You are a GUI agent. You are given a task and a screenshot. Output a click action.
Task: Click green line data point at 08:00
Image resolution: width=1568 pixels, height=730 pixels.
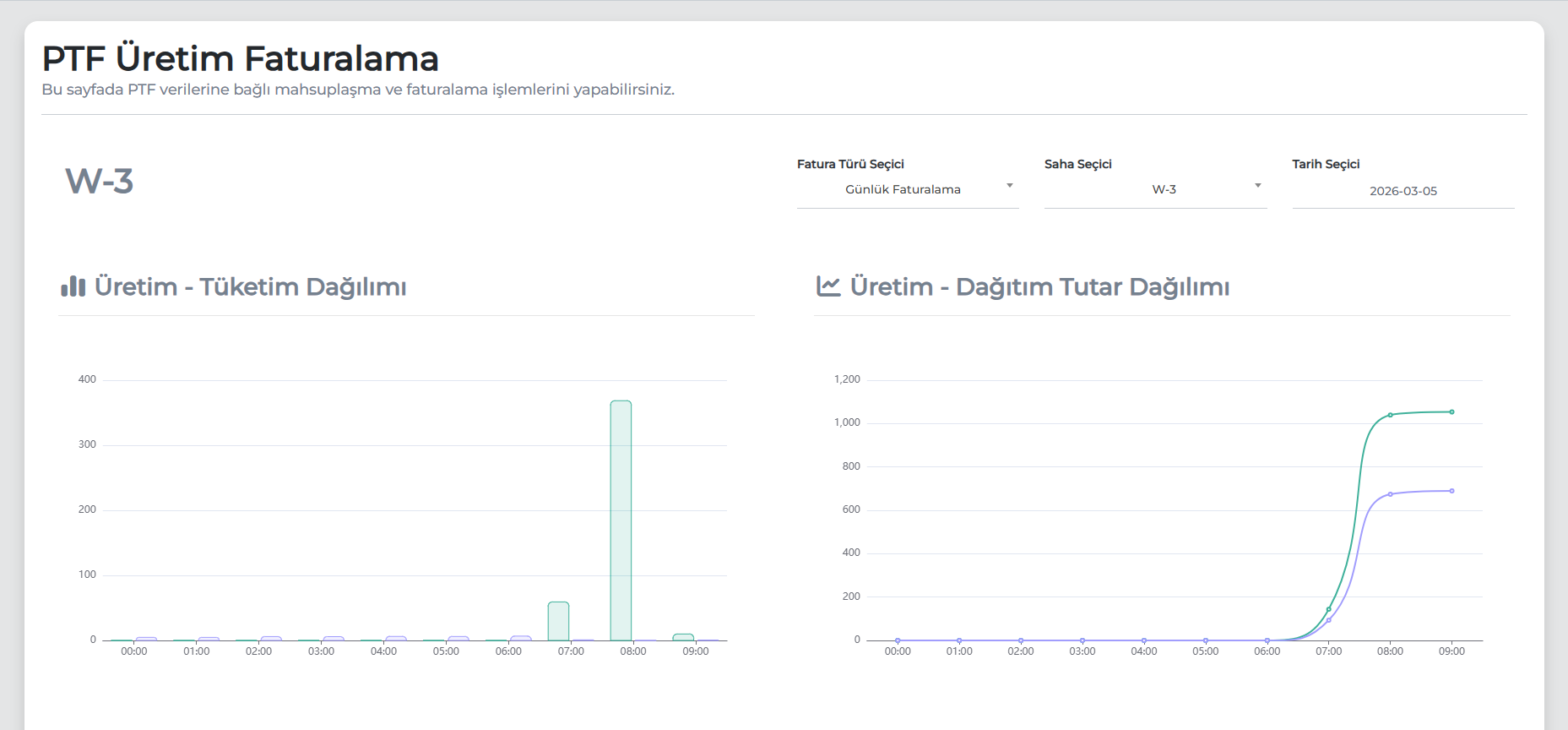[1390, 415]
